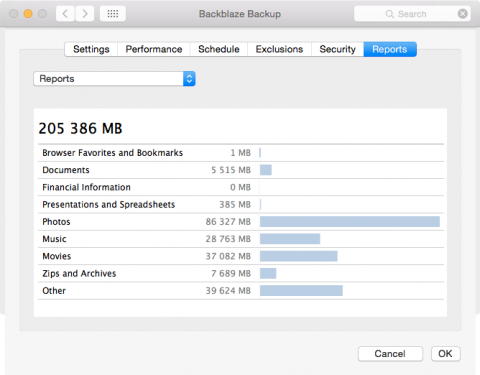Click the Browser Favorites and Bookmarks row
Viewport: 480px width, 375px height.
tap(241, 153)
